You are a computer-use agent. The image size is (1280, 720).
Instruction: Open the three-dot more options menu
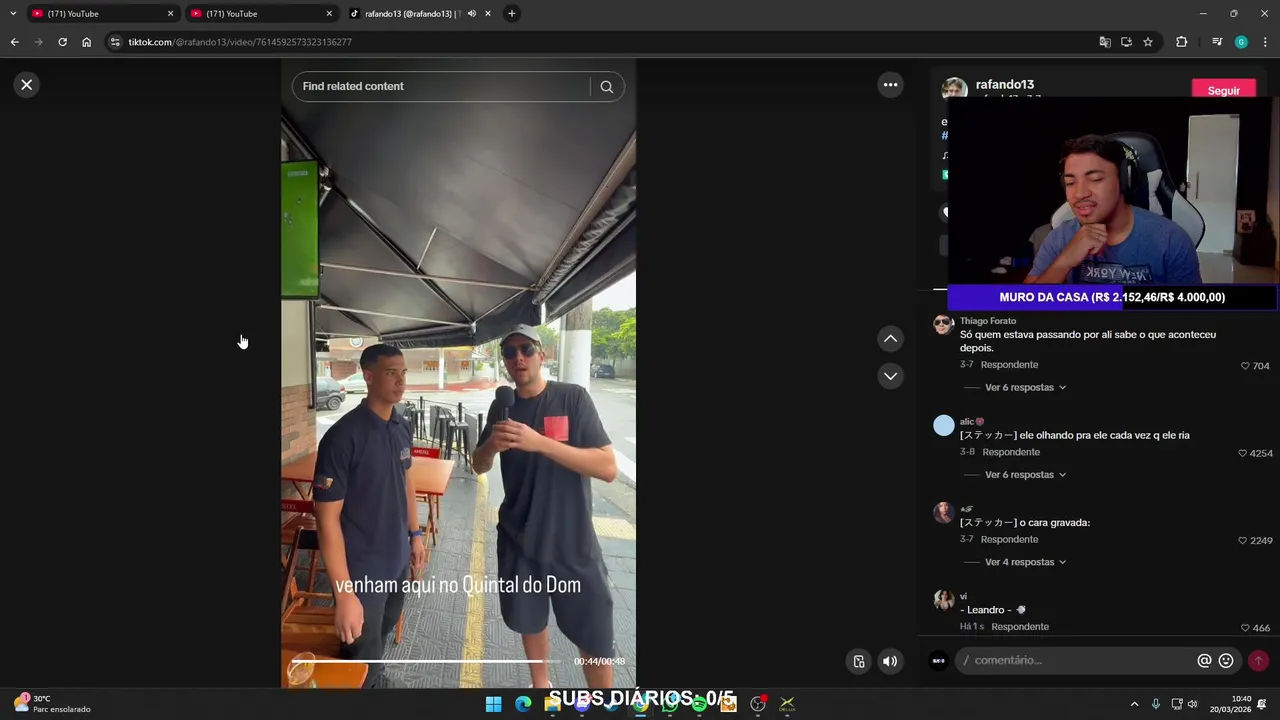tap(890, 85)
